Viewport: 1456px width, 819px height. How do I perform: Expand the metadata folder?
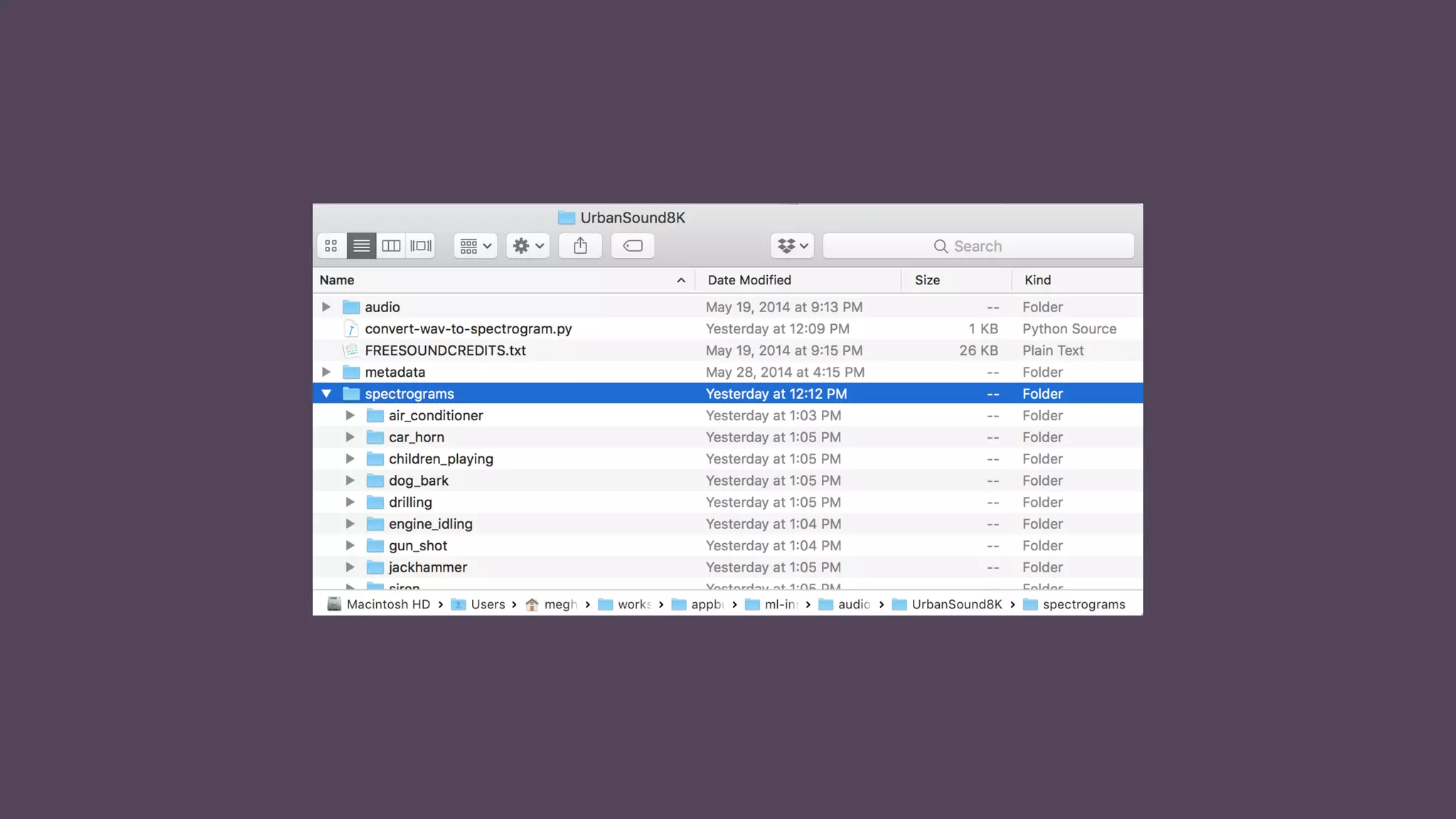click(x=326, y=372)
